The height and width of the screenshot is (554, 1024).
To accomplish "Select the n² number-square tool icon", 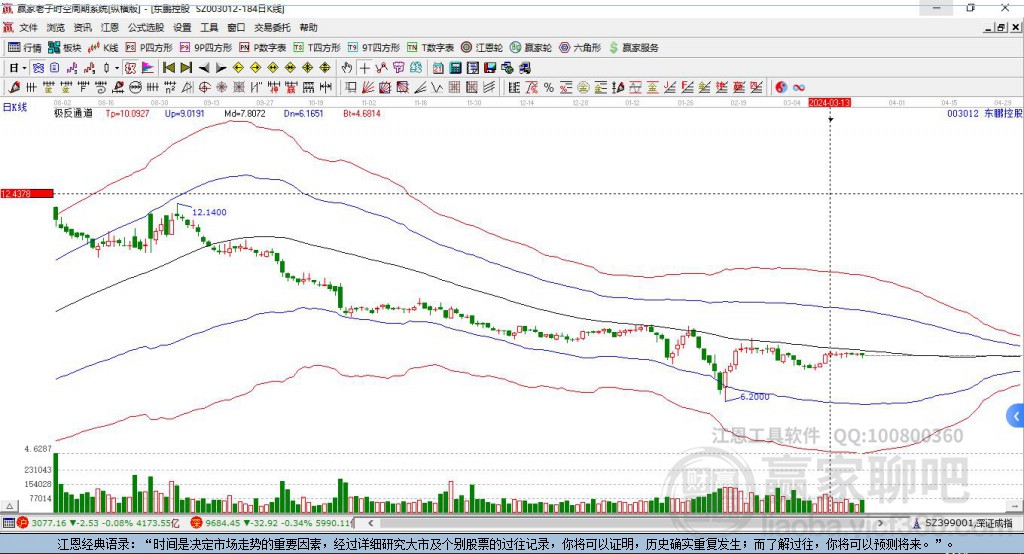I will [170, 88].
